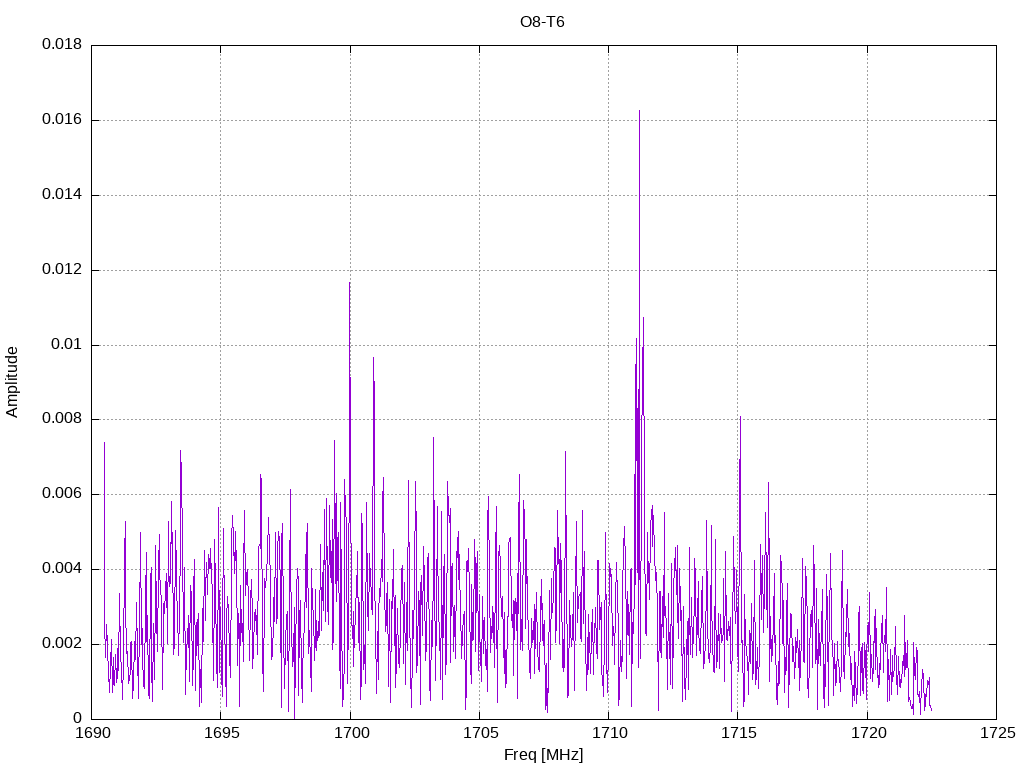Click the O8-T6 plot title

pyautogui.click(x=542, y=22)
